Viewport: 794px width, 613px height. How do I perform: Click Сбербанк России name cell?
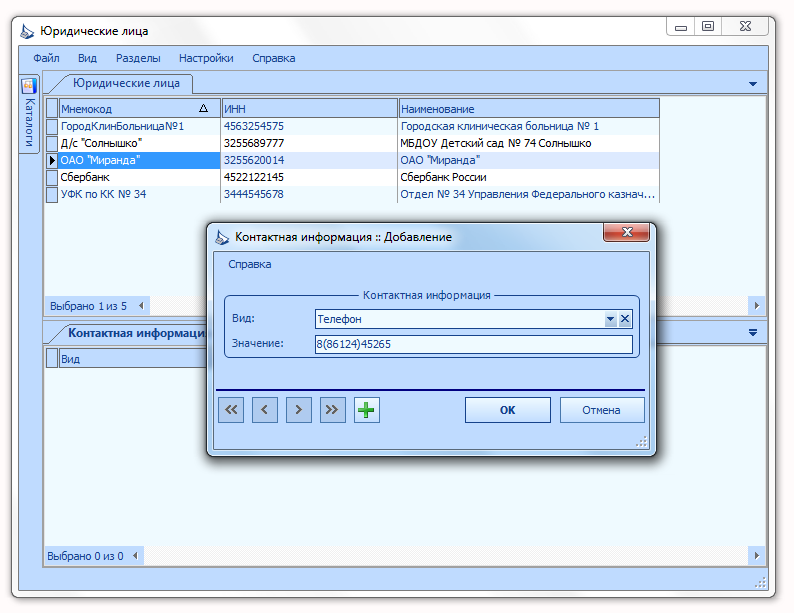[x=529, y=177]
